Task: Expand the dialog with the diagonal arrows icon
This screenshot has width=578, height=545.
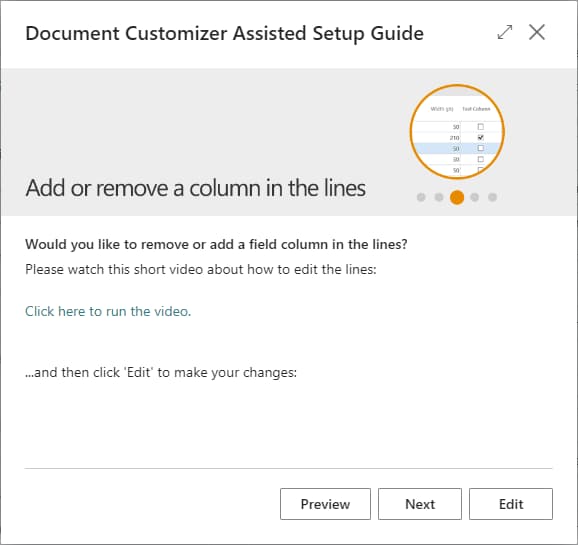Action: tap(505, 32)
